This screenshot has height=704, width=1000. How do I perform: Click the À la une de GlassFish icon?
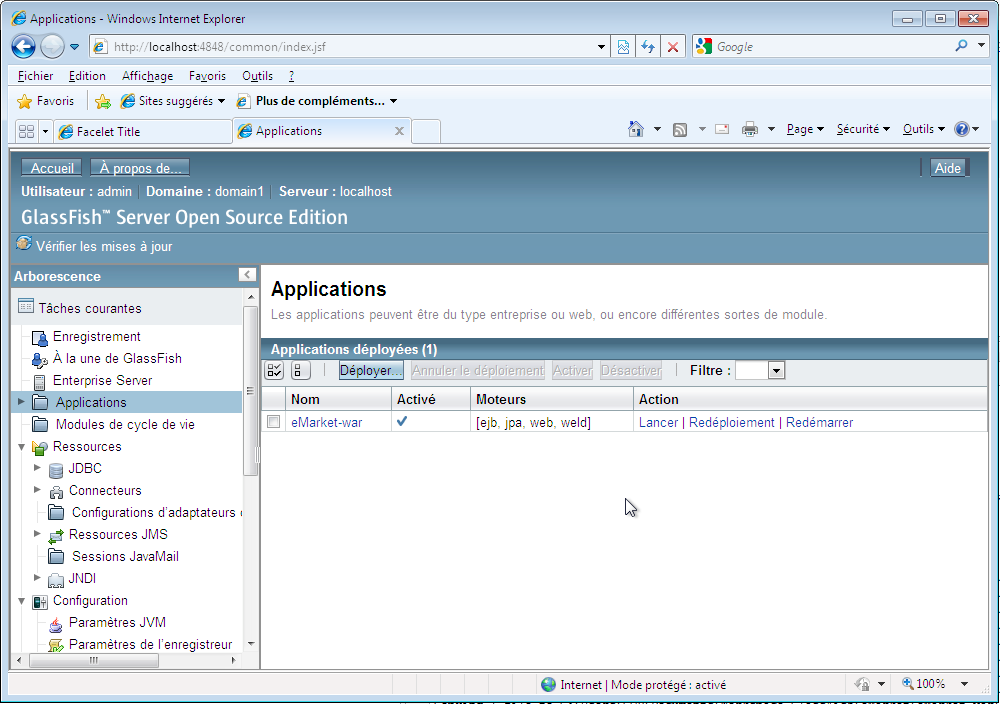[40, 360]
